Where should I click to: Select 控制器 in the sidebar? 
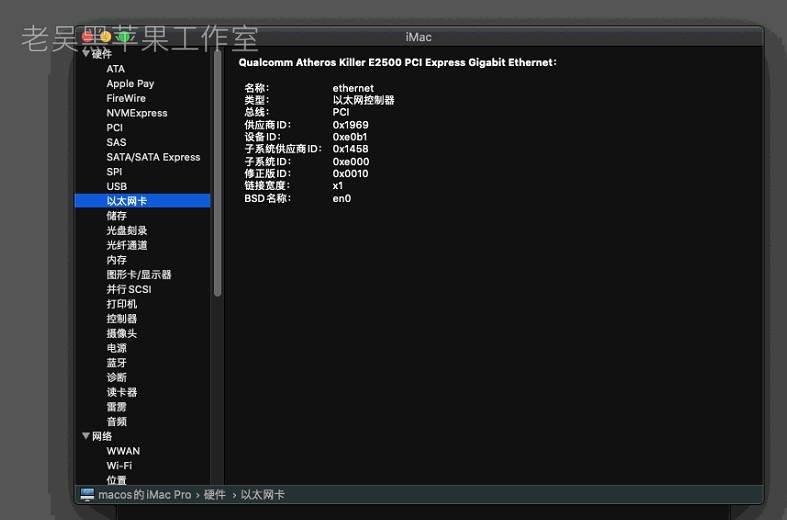click(121, 318)
